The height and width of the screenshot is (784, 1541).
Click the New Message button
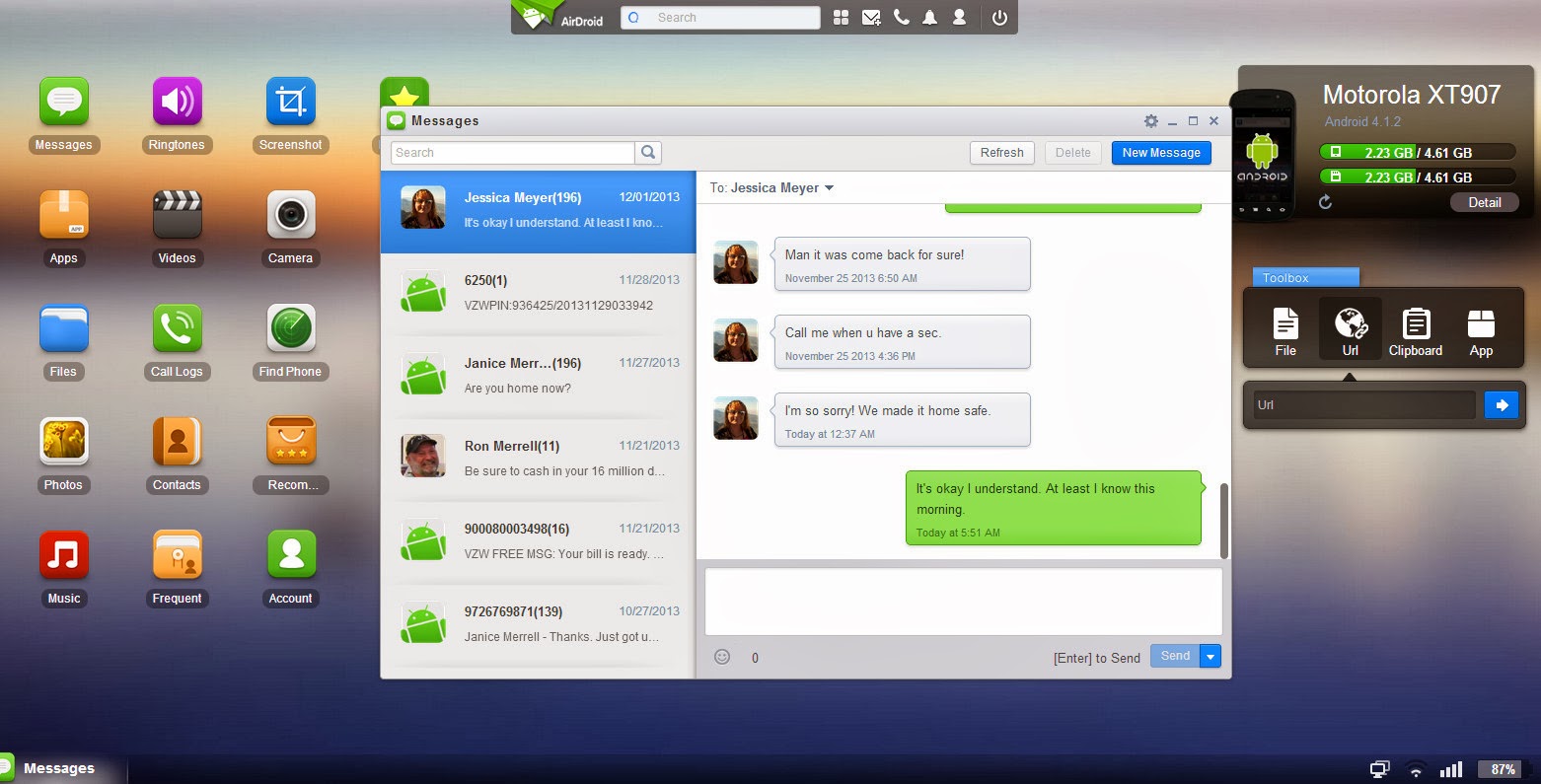1161,153
